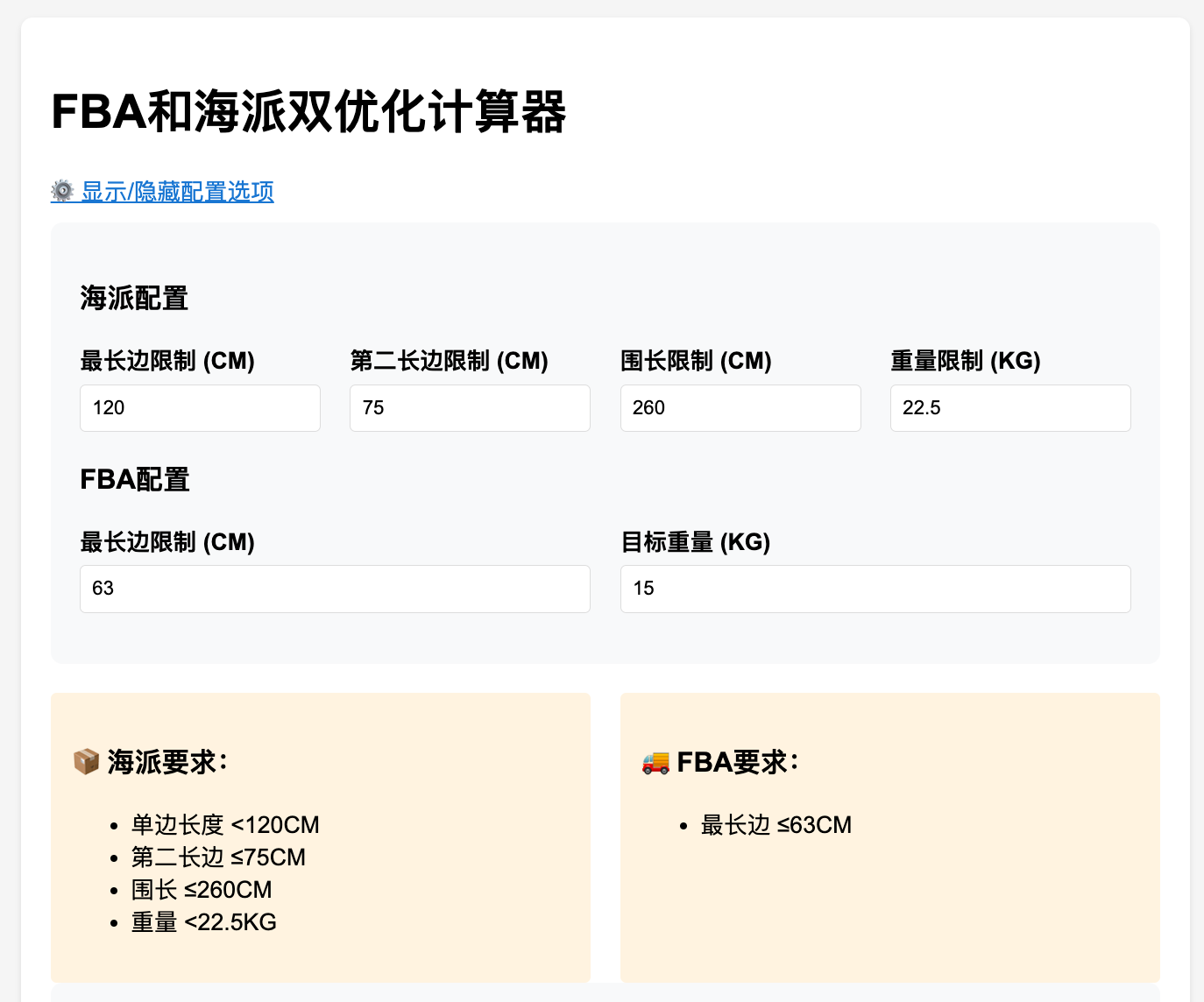Click the truck icon next to FBA要求
The image size is (1204, 1002).
pos(655,761)
